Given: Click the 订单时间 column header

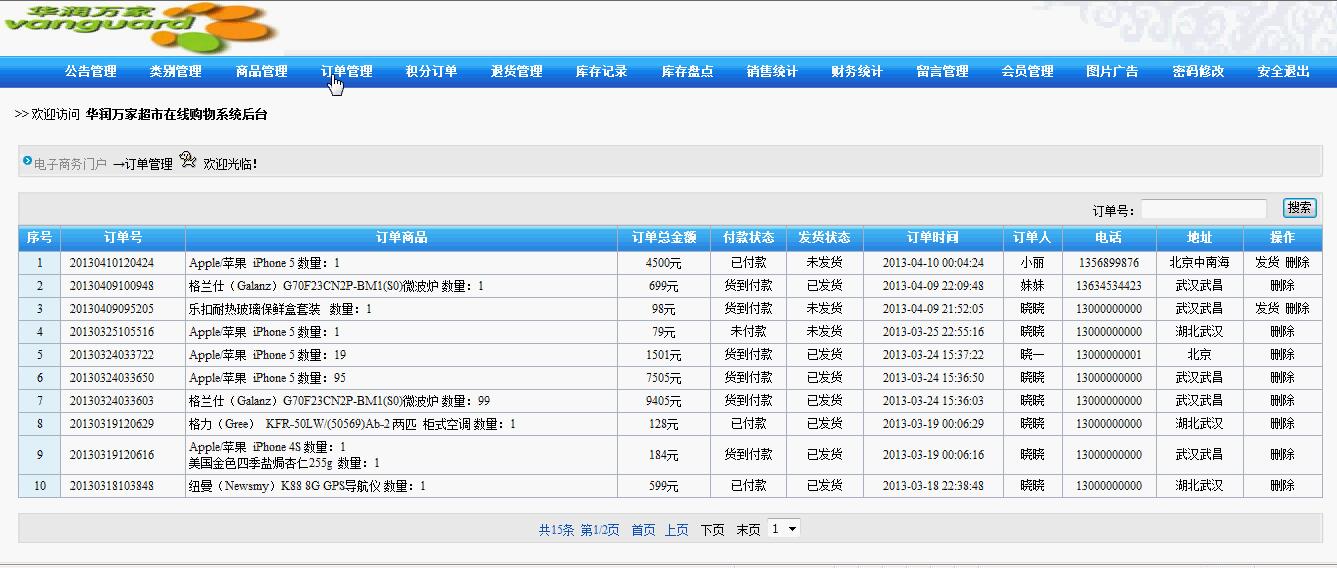Looking at the screenshot, I should point(933,238).
